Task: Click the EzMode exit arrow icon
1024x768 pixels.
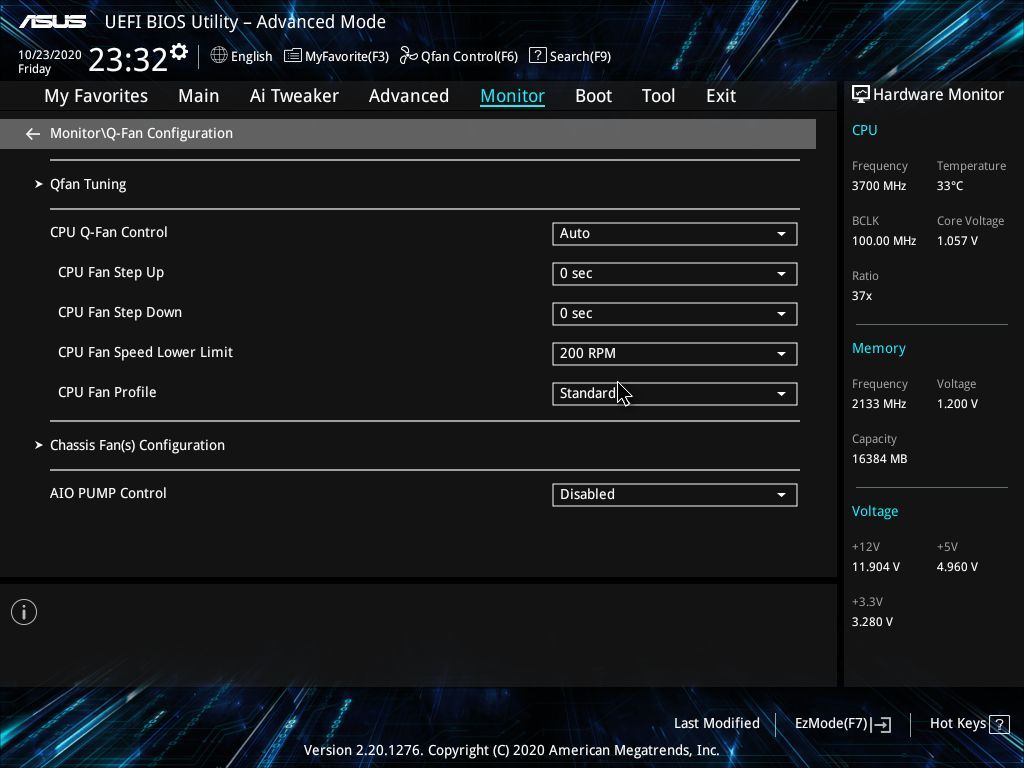Action: click(881, 724)
